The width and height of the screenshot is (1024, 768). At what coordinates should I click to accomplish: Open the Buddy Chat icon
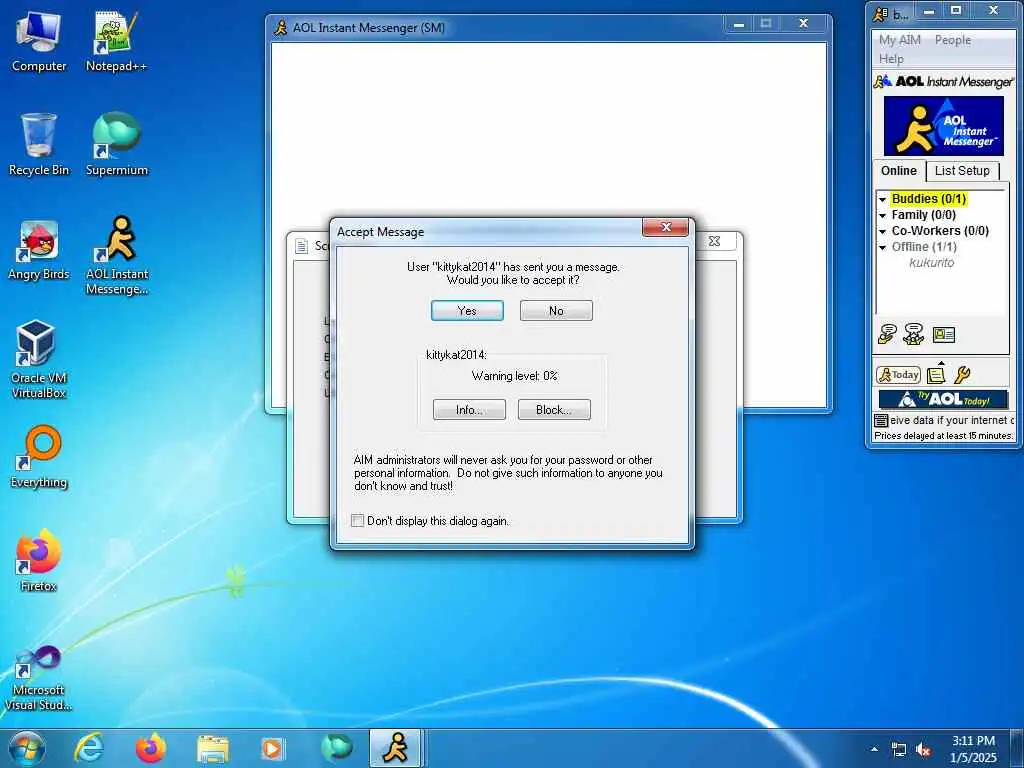(x=914, y=334)
